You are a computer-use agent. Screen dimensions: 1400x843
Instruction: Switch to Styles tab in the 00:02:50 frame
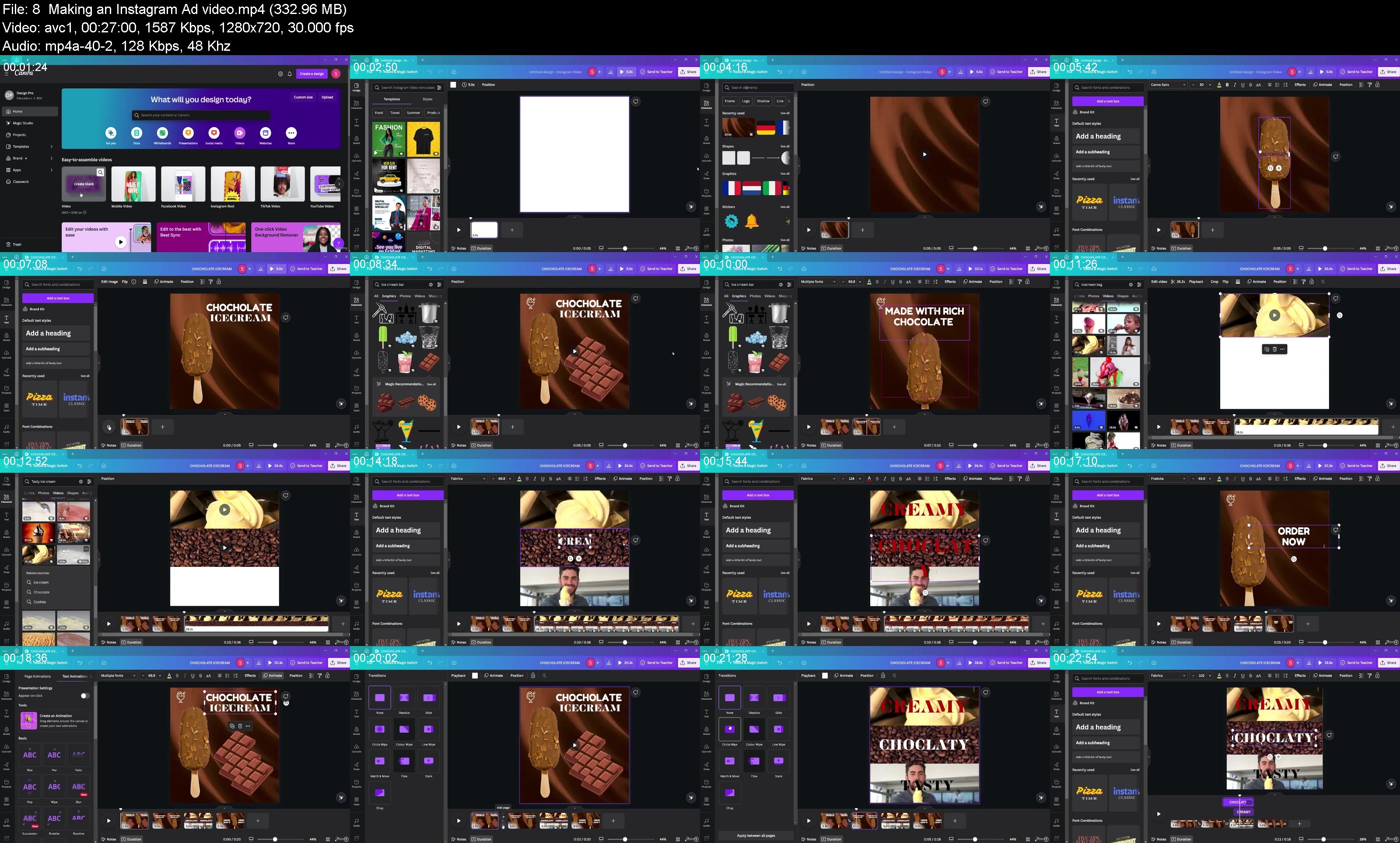point(427,99)
